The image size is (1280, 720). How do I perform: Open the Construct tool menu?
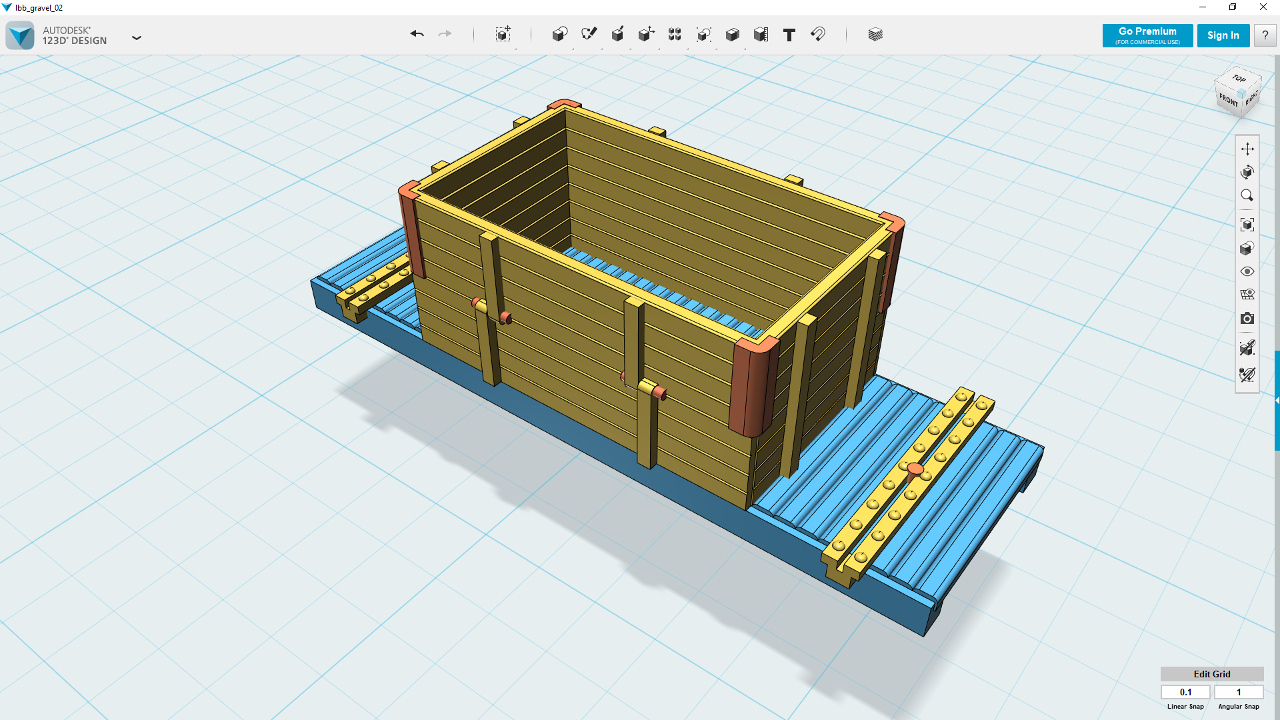pos(618,34)
